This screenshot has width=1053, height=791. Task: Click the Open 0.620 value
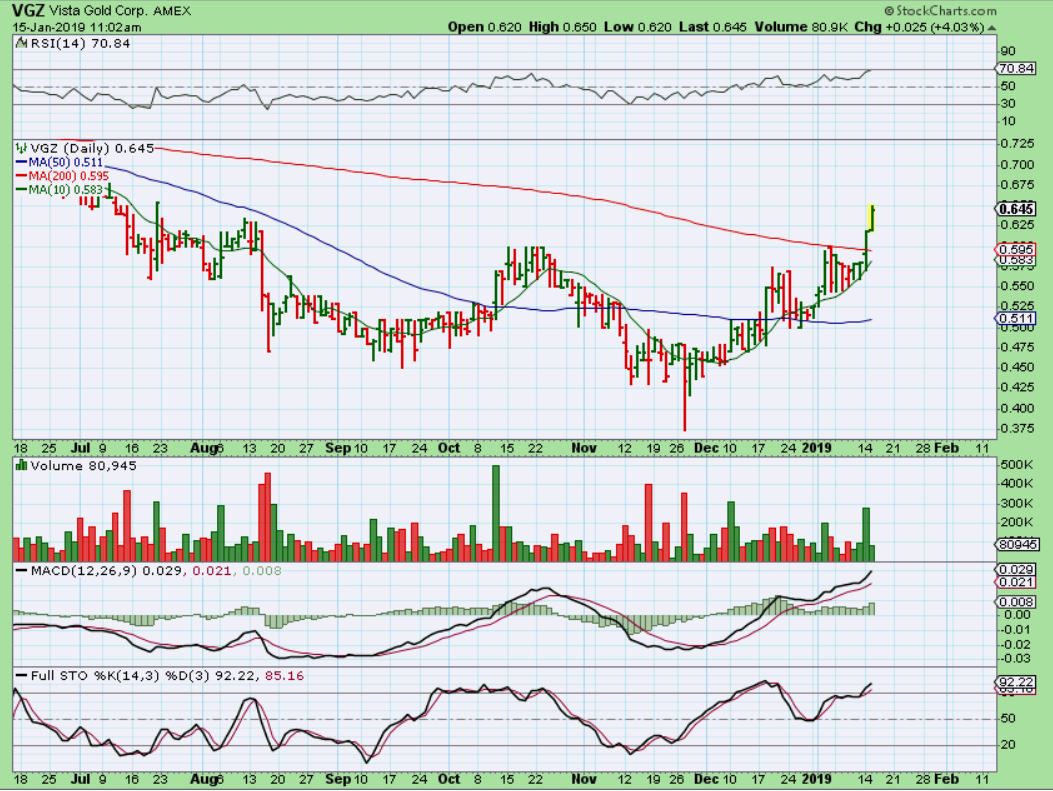coord(485,27)
